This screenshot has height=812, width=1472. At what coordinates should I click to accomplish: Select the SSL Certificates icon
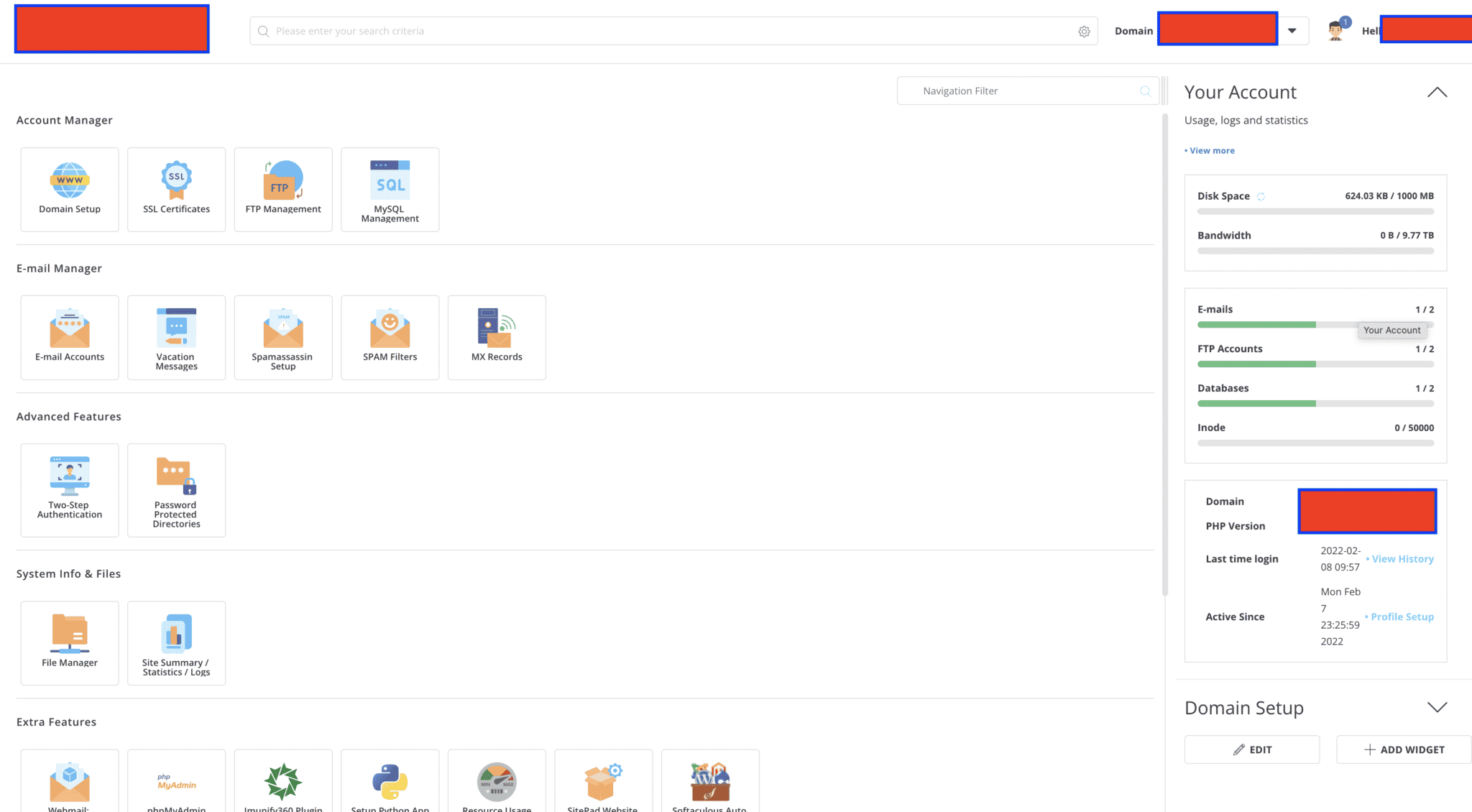pos(176,189)
